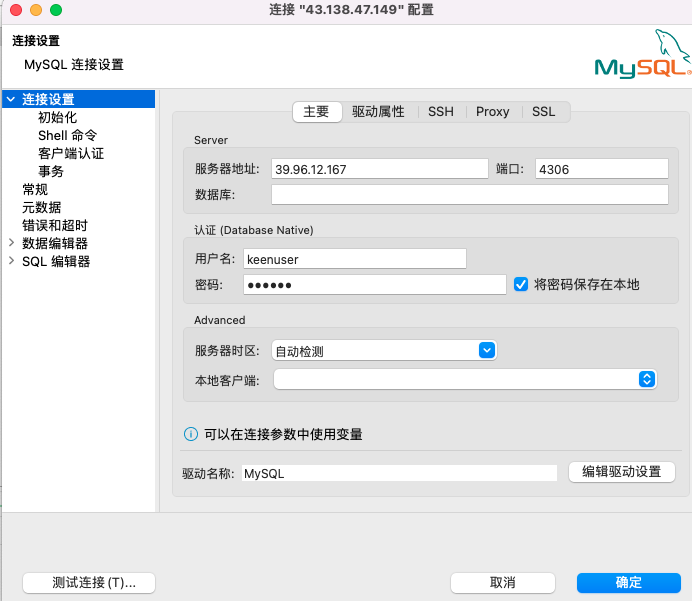Switch to the 驱动属性 tab

(378, 112)
